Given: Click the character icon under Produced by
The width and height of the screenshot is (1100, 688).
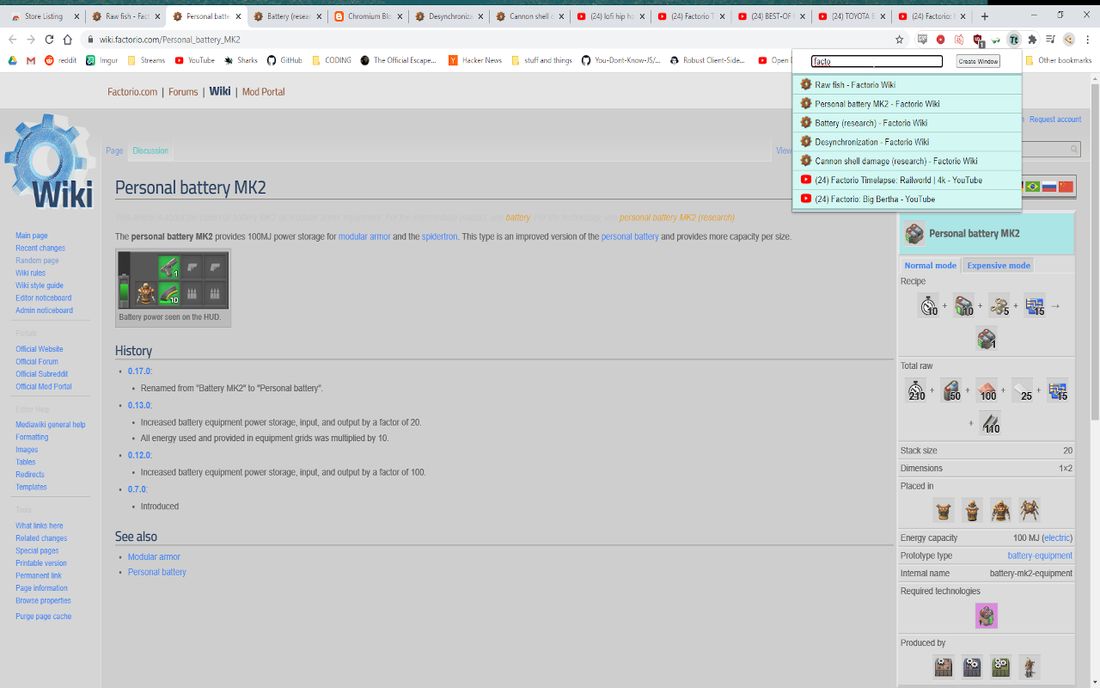Looking at the screenshot, I should click(x=1027, y=666).
